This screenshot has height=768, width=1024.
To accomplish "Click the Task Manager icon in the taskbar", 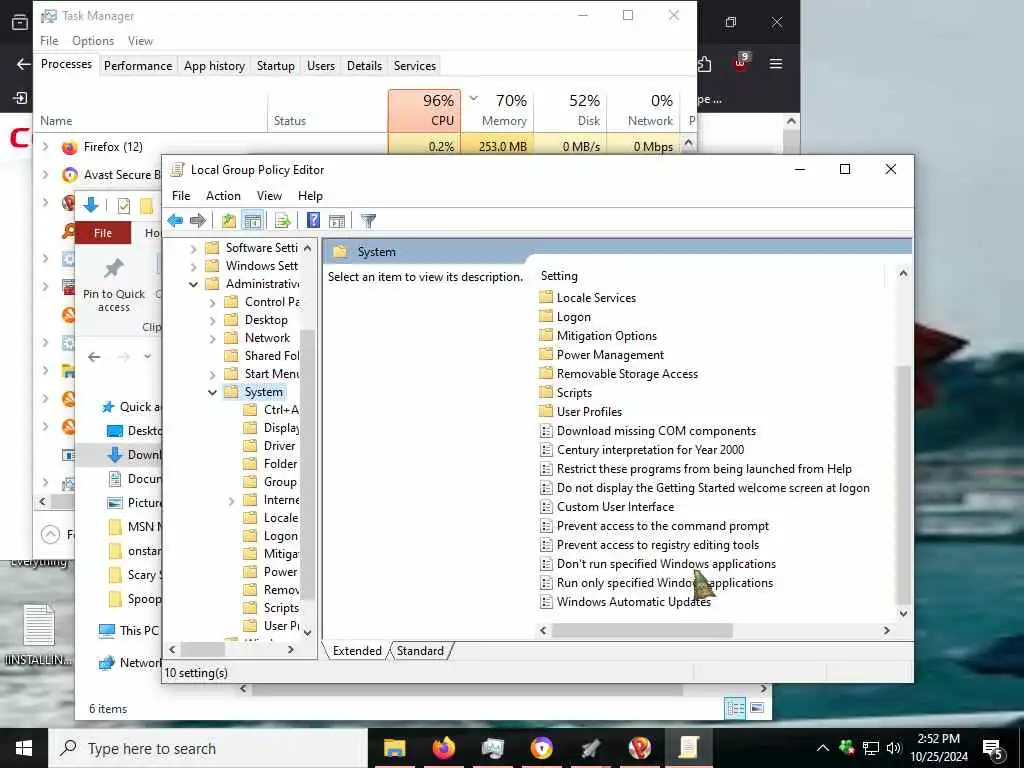I will coord(492,748).
